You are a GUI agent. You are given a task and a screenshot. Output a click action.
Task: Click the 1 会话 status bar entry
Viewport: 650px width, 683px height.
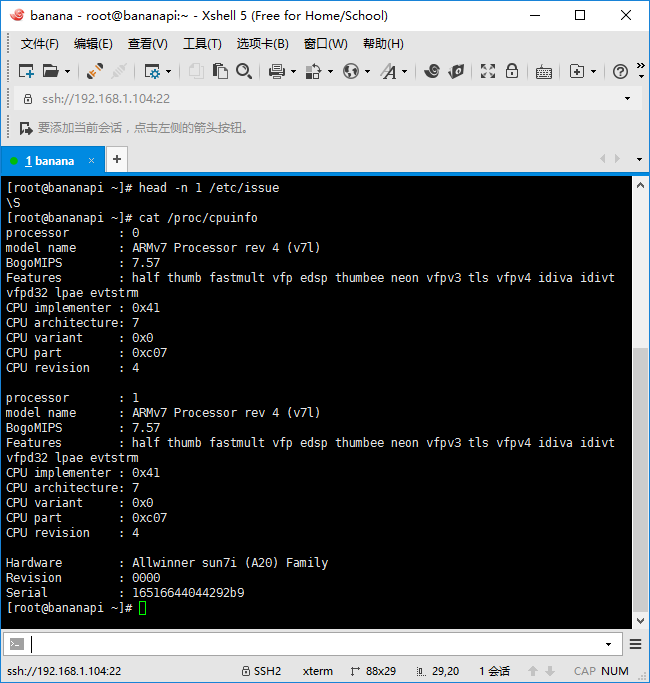[x=494, y=671]
